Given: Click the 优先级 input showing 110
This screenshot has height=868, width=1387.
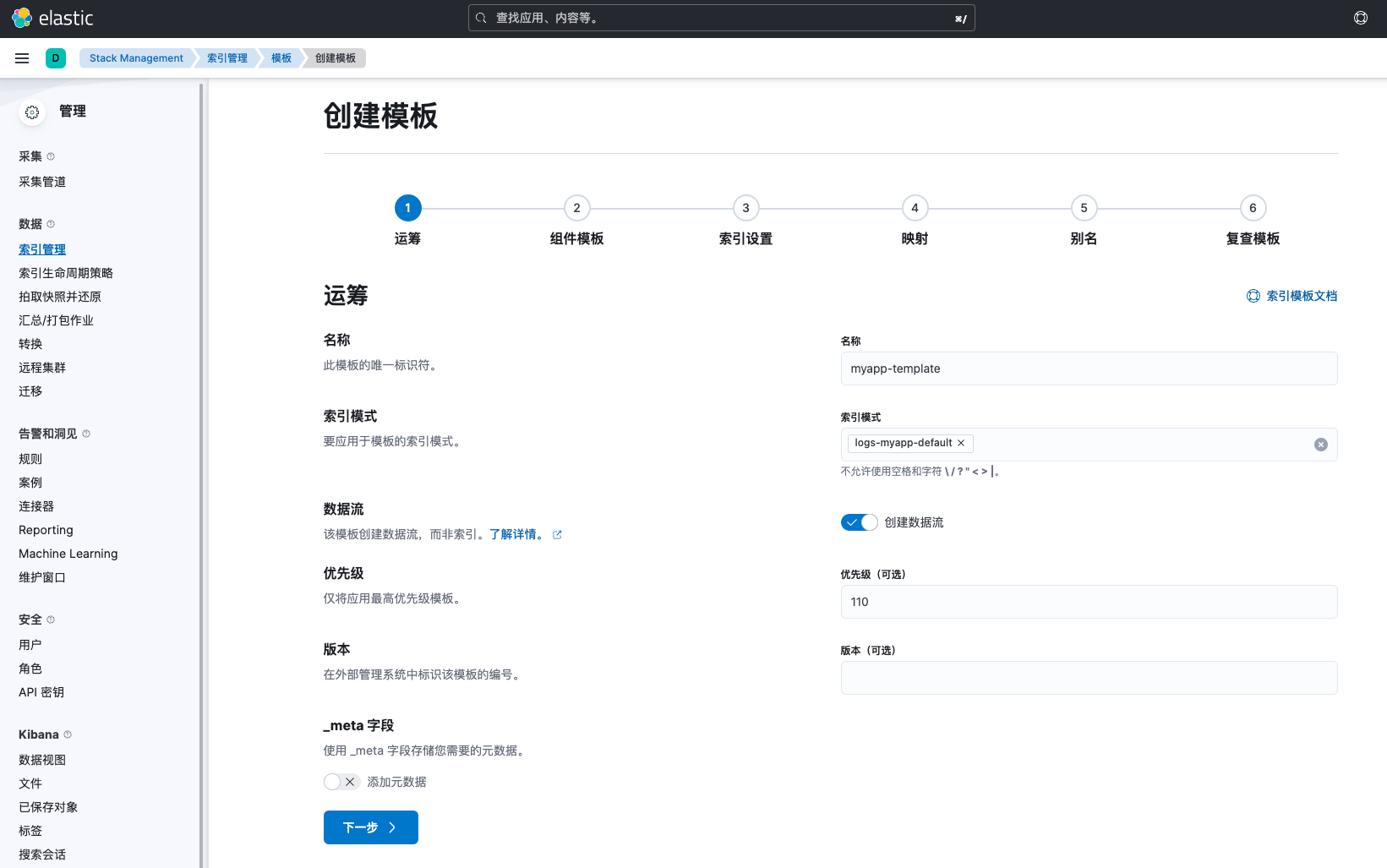Looking at the screenshot, I should click(1089, 602).
